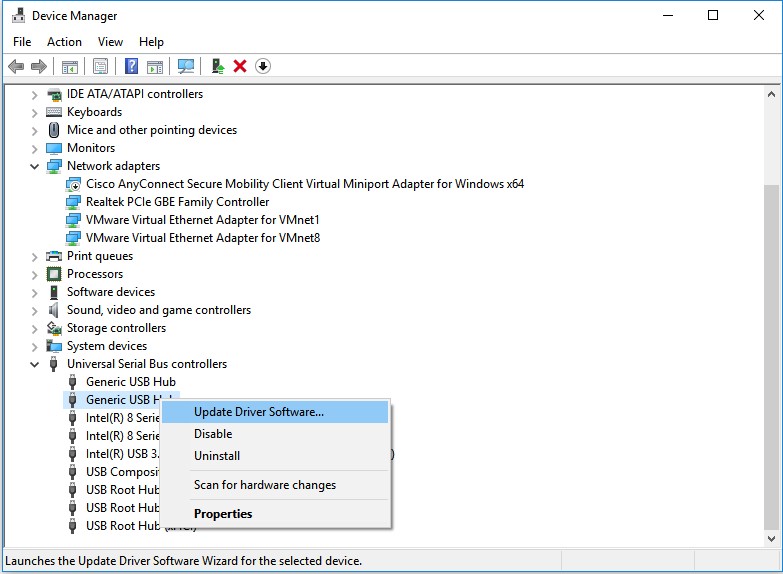Select Realtek PCIe GBE Family Controller
The height and width of the screenshot is (574, 783).
click(x=177, y=202)
